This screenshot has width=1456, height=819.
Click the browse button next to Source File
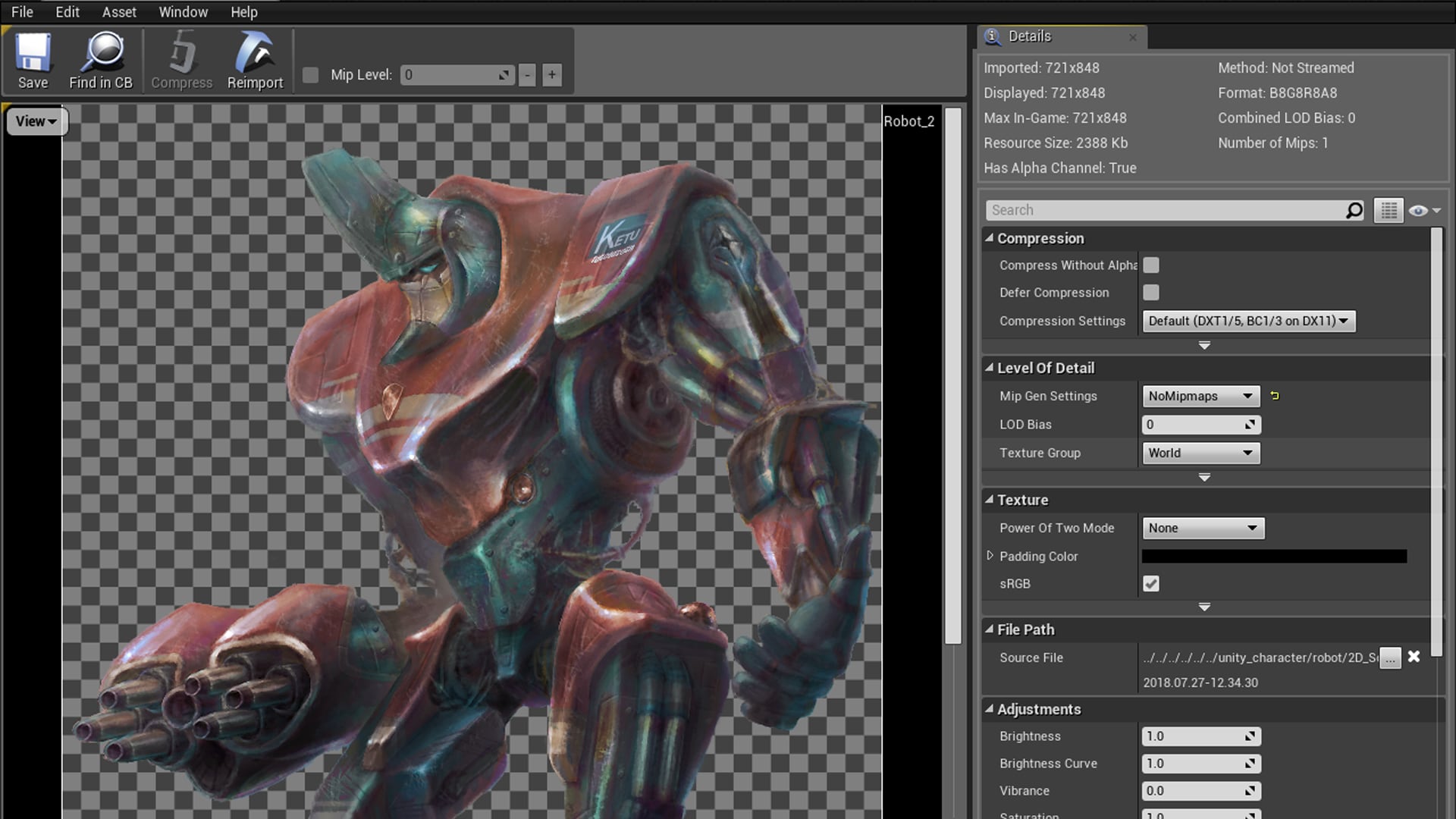pos(1389,659)
